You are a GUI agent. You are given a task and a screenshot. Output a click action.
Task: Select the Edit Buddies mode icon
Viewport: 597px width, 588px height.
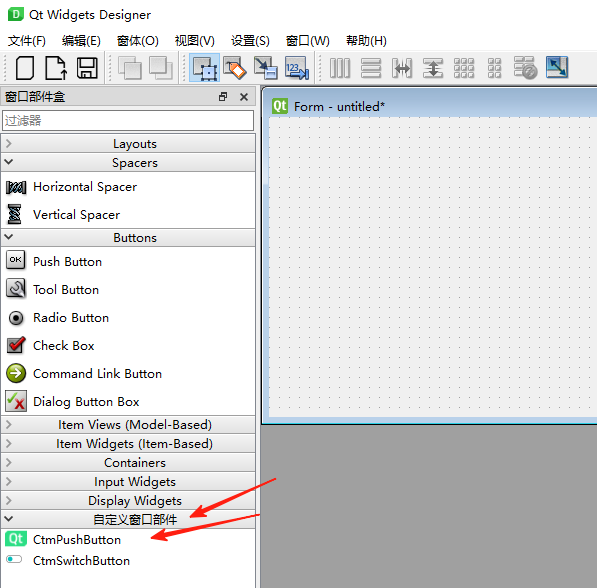[266, 68]
